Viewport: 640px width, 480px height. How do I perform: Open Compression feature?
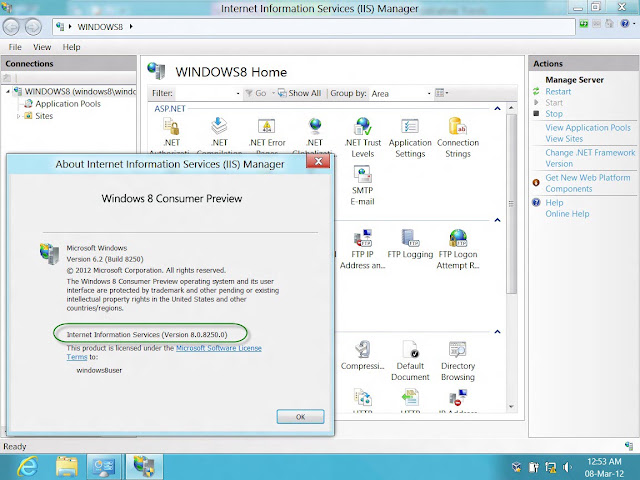(x=362, y=356)
